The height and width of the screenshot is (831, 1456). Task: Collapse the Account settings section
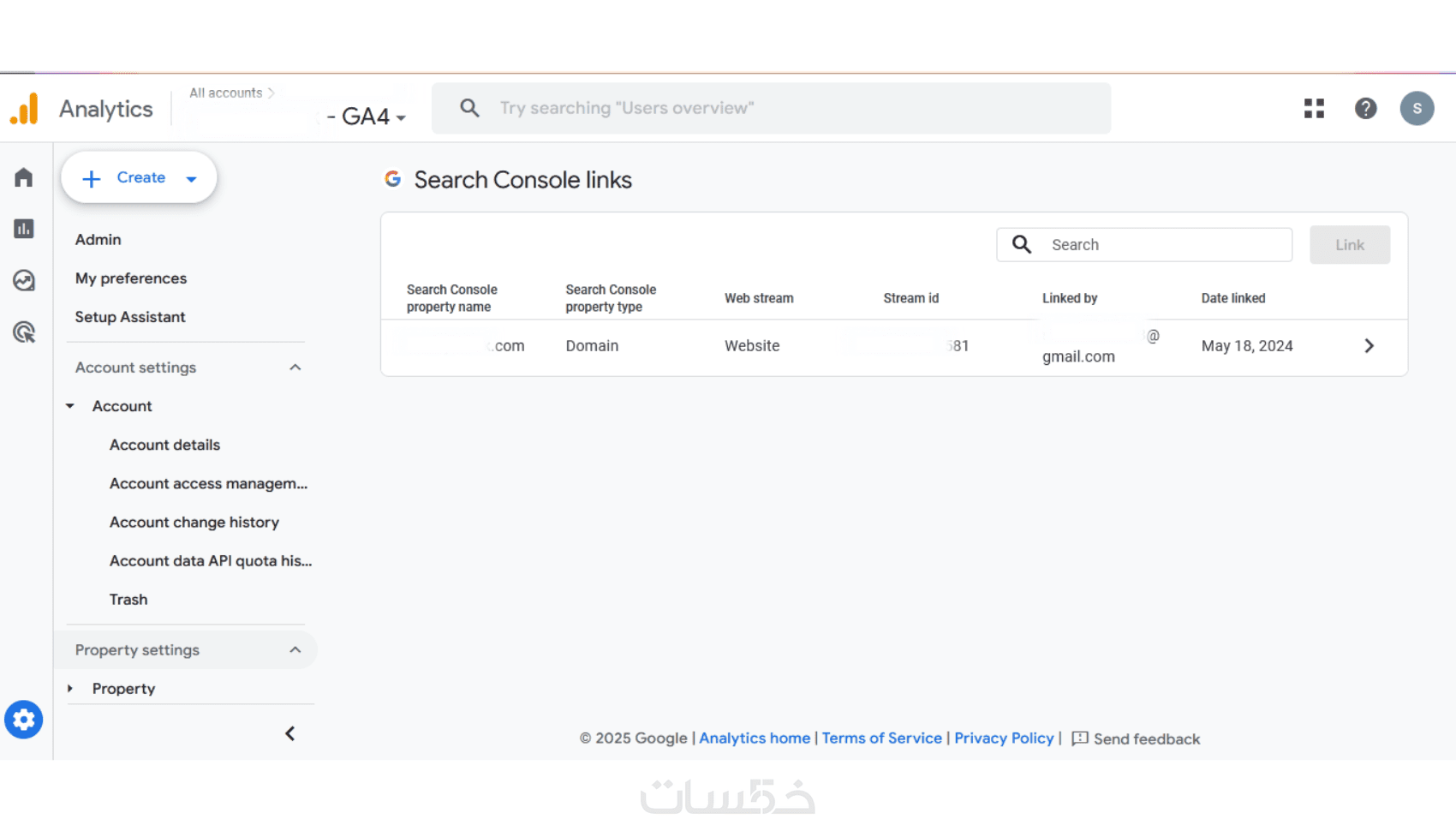click(295, 368)
